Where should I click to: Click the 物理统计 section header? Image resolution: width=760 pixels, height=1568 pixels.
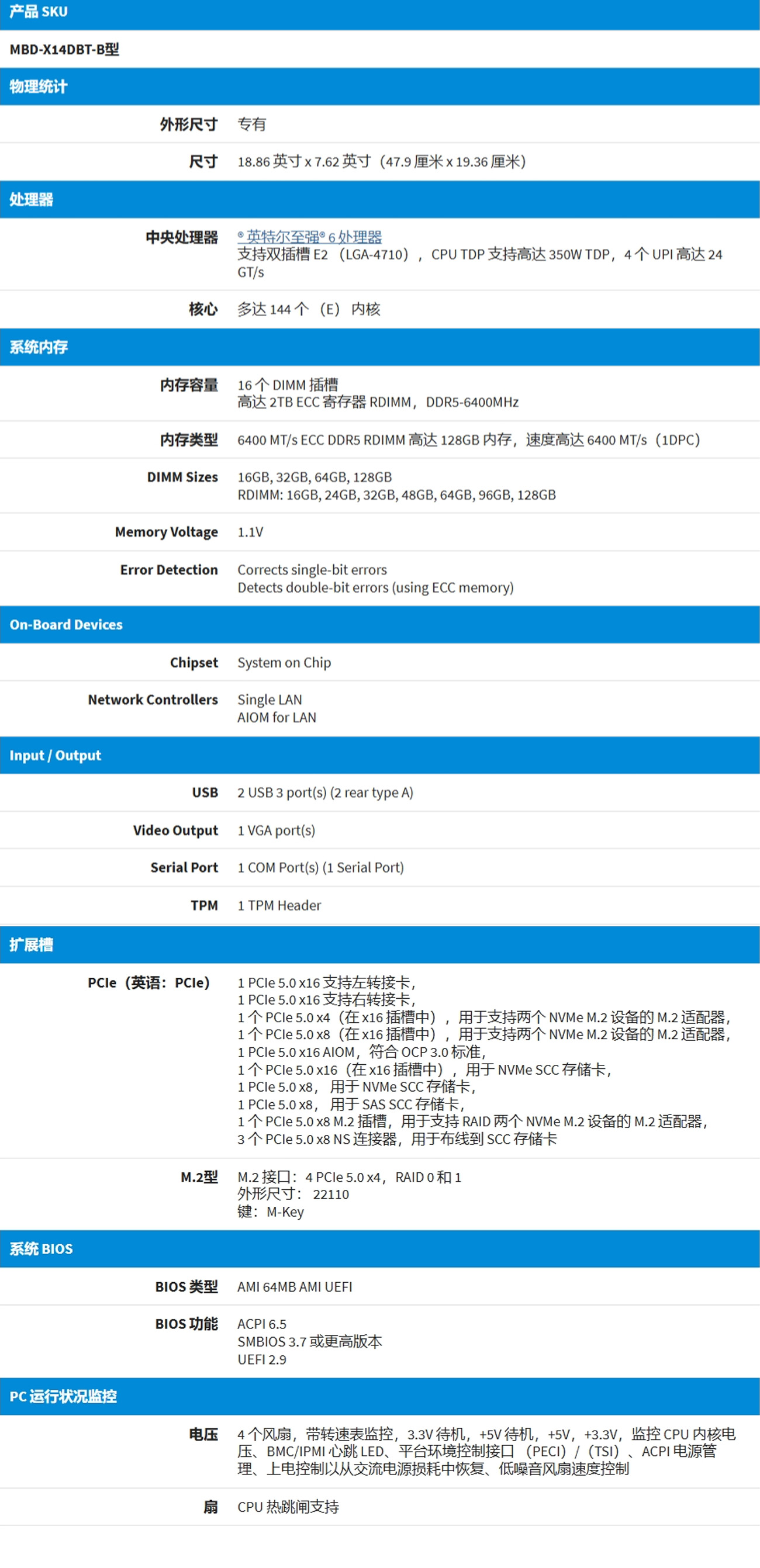(x=39, y=86)
